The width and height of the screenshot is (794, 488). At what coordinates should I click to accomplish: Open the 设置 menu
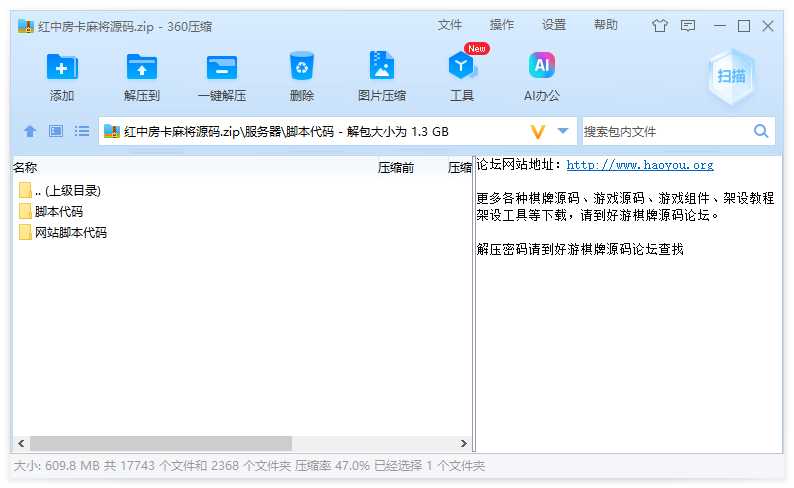(554, 25)
